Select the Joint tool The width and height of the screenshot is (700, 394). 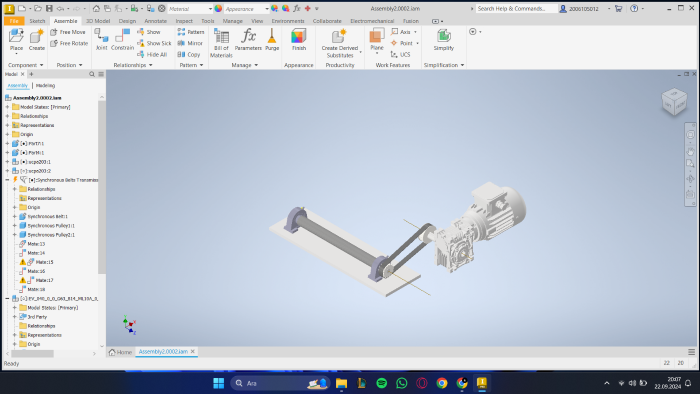(x=101, y=39)
